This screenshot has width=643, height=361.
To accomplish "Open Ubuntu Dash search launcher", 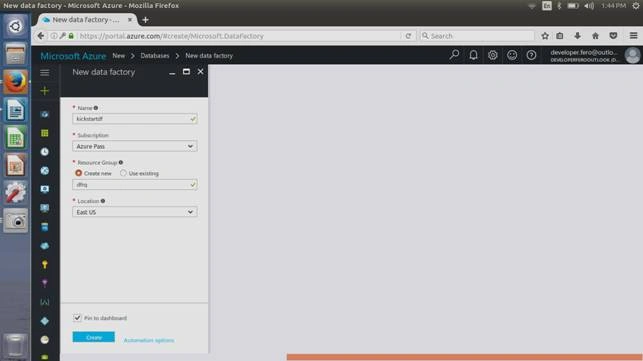I will [15, 27].
